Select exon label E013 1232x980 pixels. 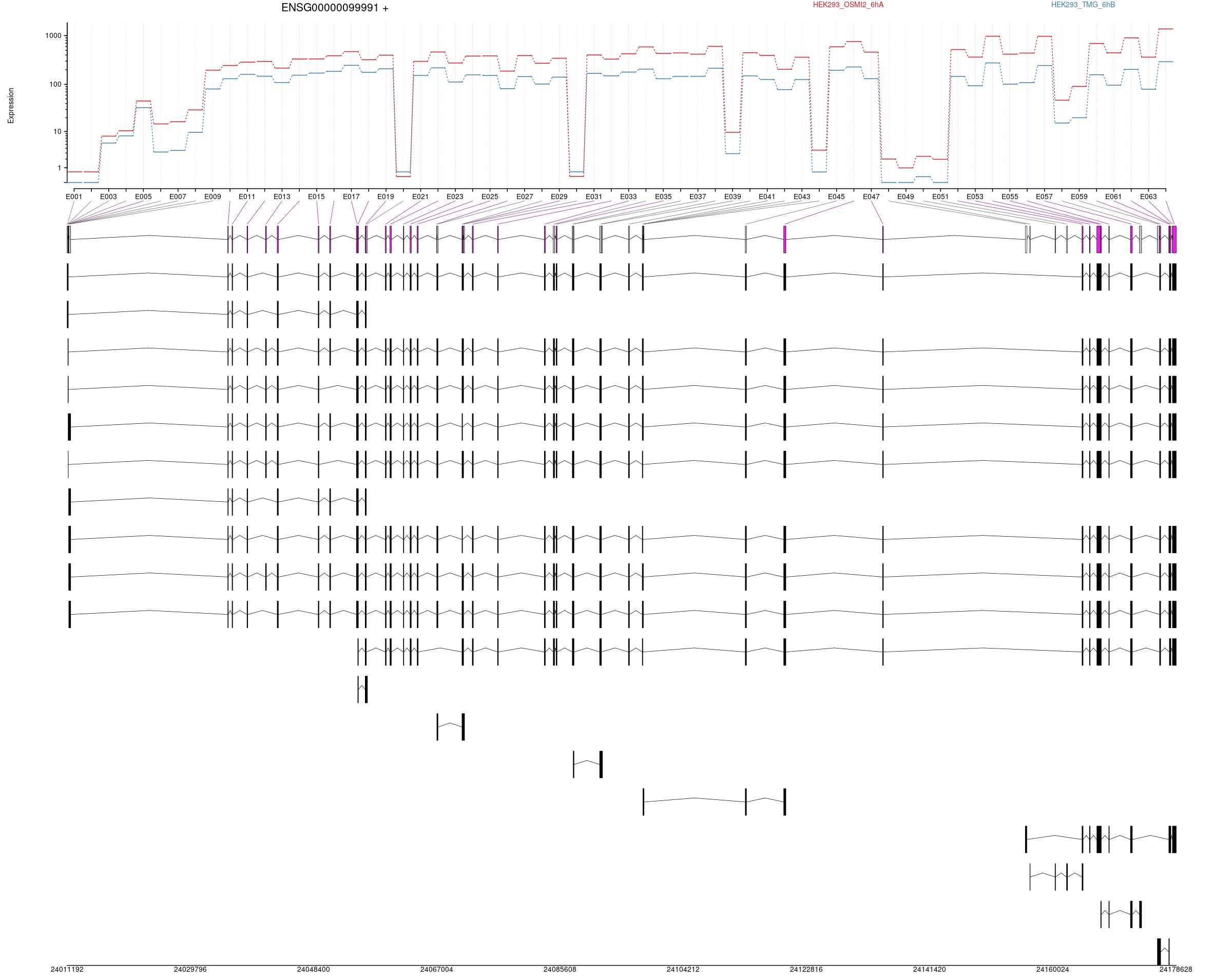(x=282, y=197)
